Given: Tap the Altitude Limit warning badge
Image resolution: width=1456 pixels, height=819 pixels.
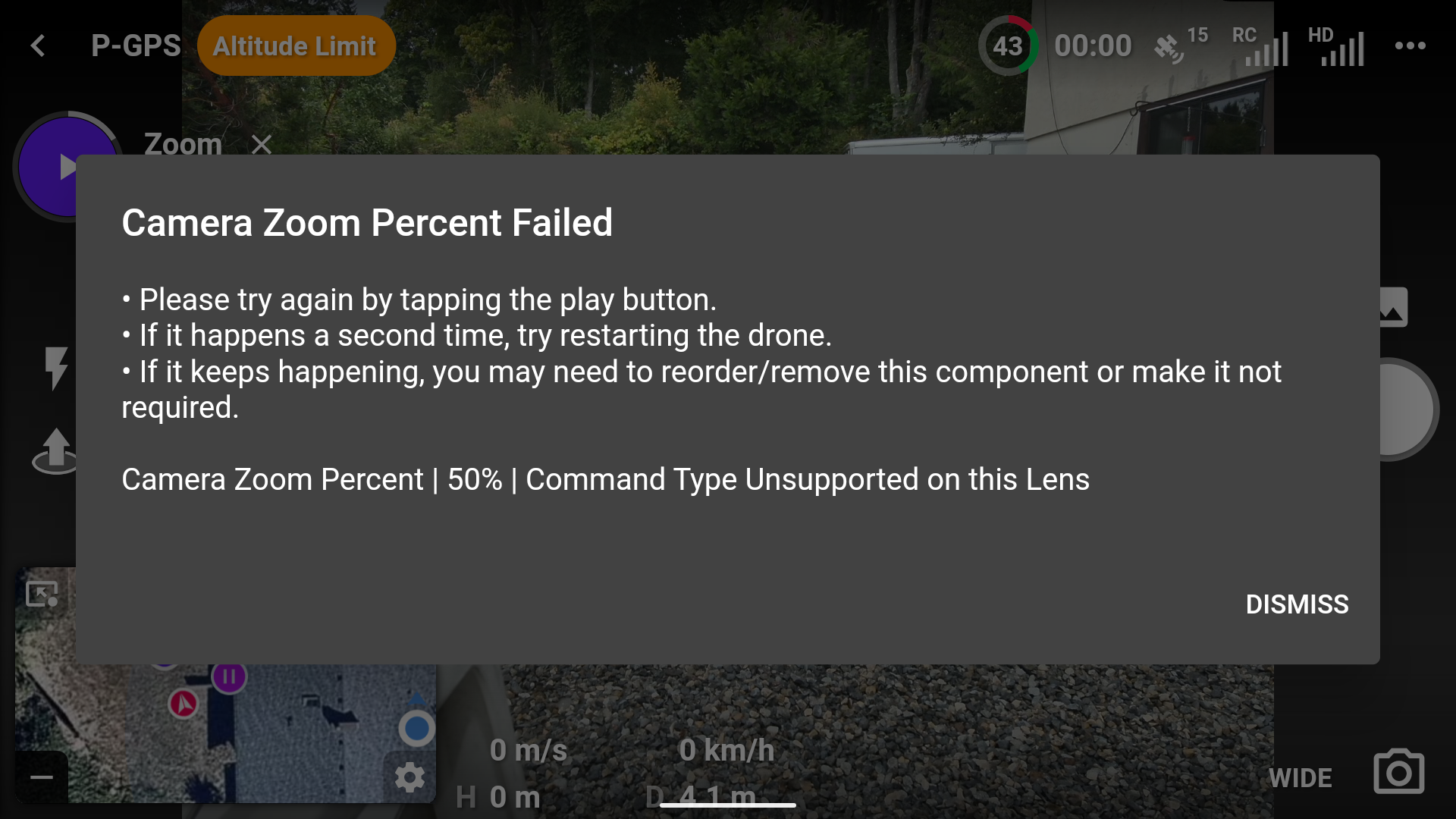Looking at the screenshot, I should pos(296,45).
